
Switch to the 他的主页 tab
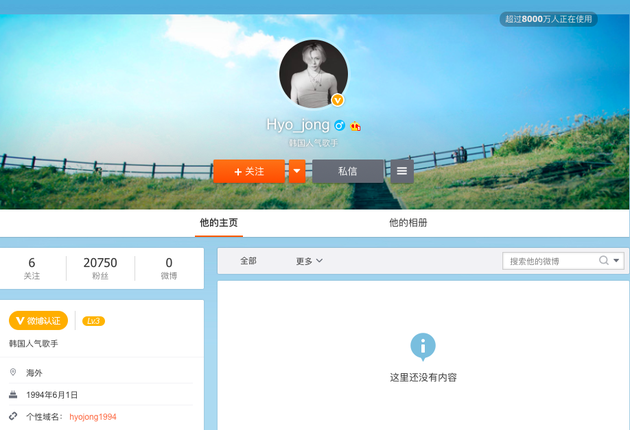(218, 223)
